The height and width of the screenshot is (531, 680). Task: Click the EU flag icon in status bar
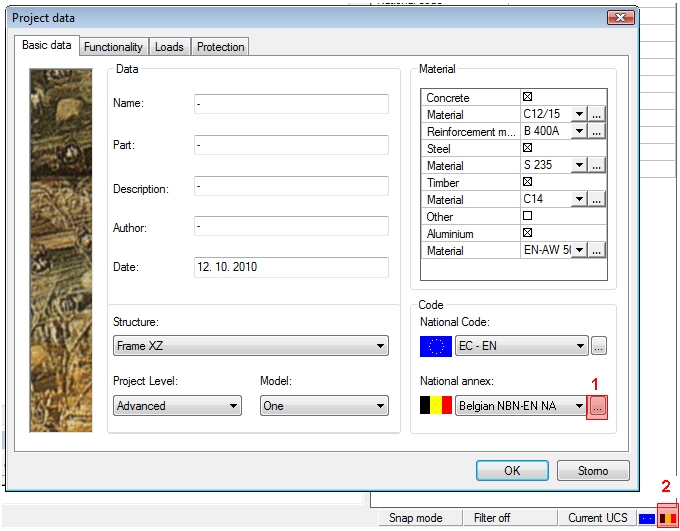coord(647,518)
